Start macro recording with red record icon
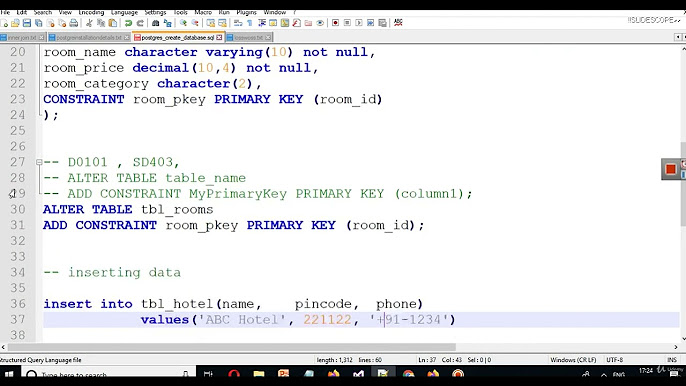Image resolution: width=686 pixels, height=386 pixels. click(x=336, y=23)
